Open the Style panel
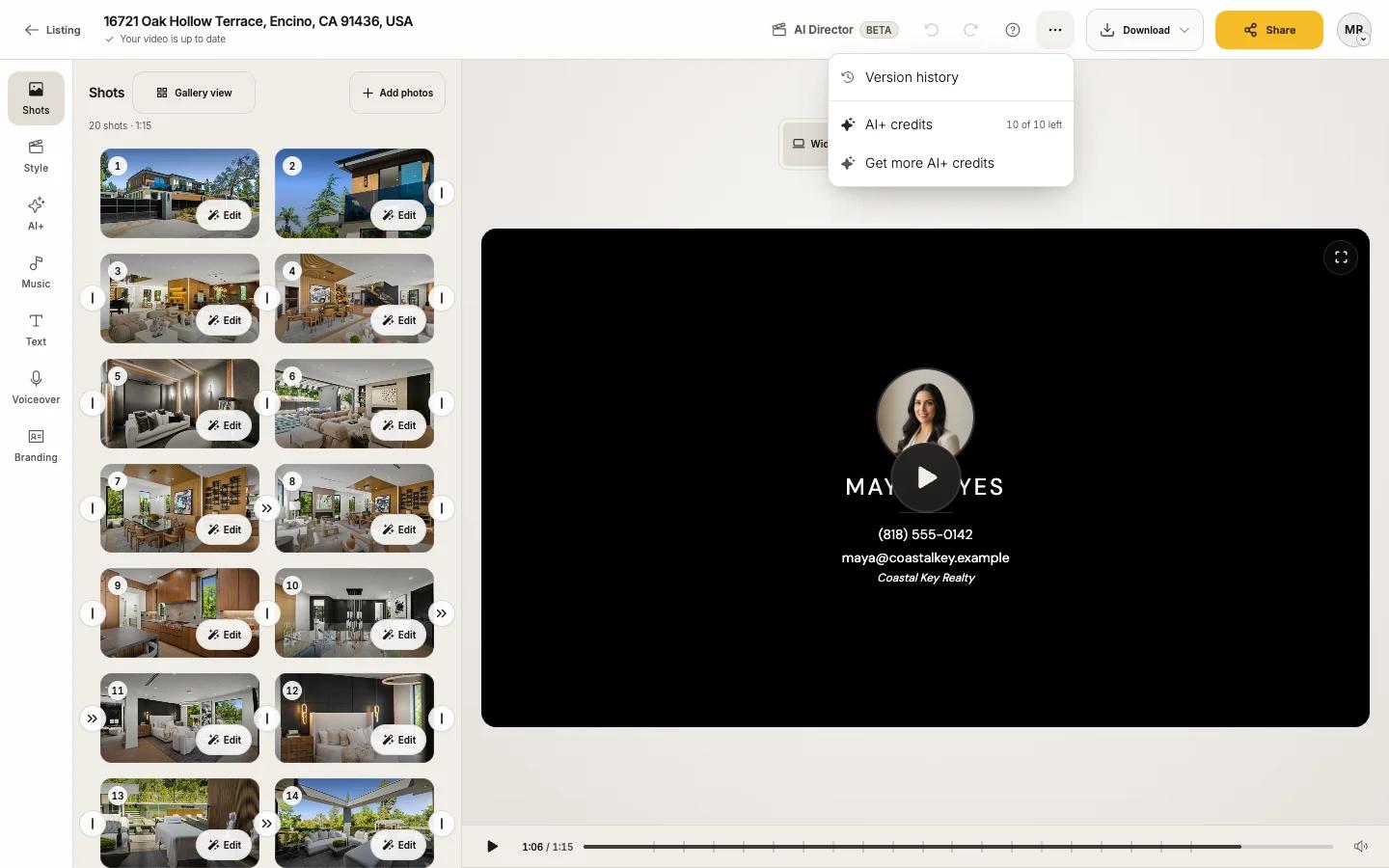Image resolution: width=1389 pixels, height=868 pixels. tap(36, 155)
